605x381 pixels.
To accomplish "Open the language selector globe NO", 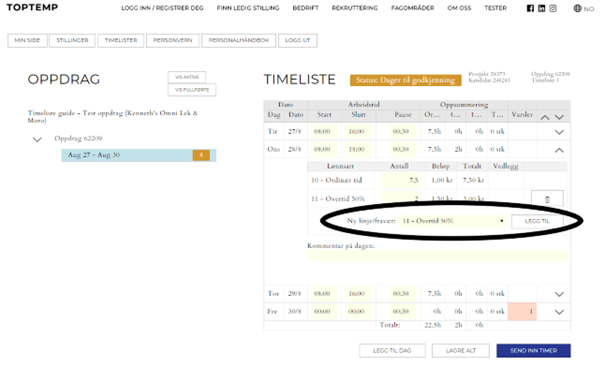I will pyautogui.click(x=583, y=8).
